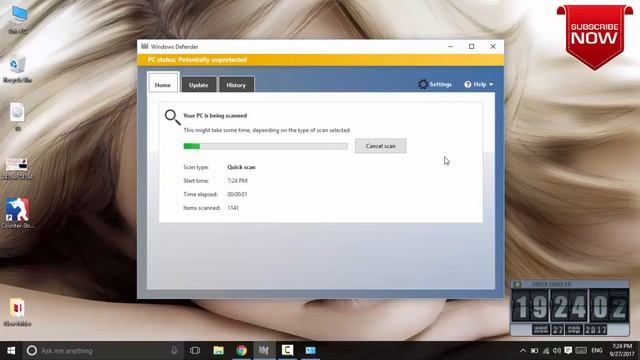Image resolution: width=640 pixels, height=360 pixels.
Task: Click the Cortana microphone icon
Action: point(174,350)
